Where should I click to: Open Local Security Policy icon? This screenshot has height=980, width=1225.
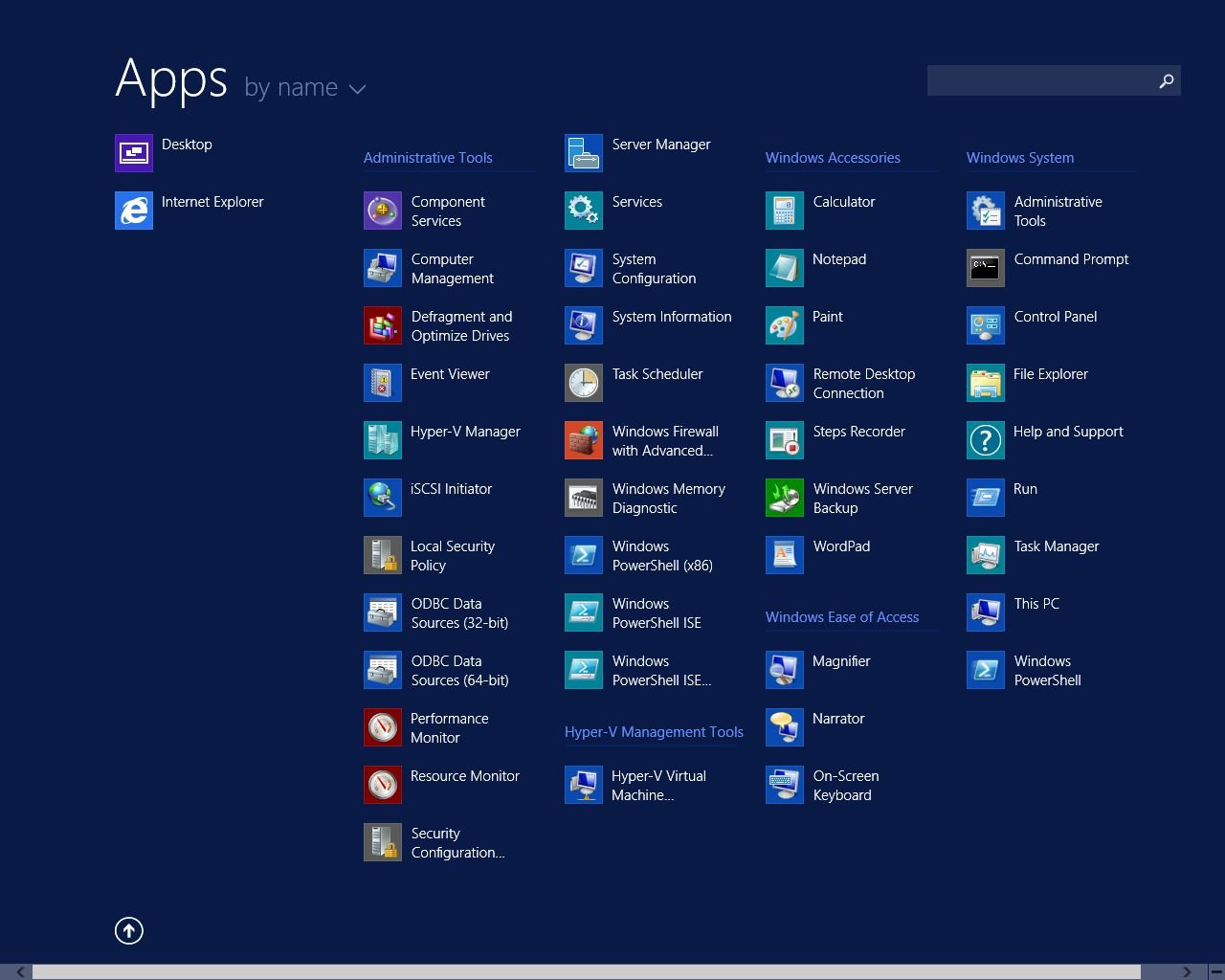(383, 555)
